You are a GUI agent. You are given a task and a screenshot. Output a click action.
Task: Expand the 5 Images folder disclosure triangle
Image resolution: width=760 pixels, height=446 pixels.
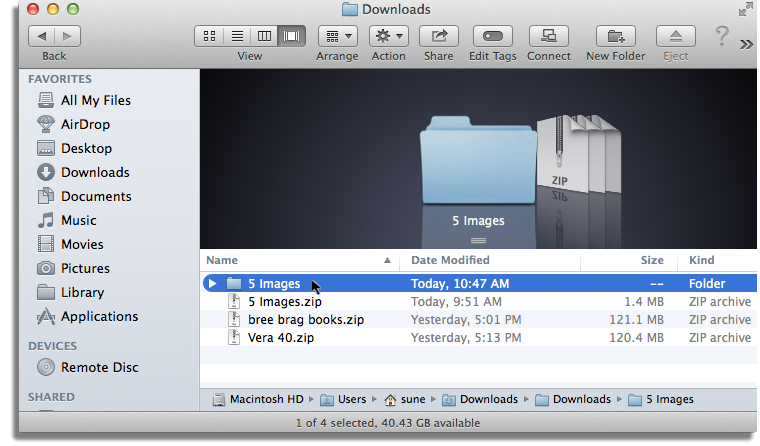pyautogui.click(x=212, y=283)
